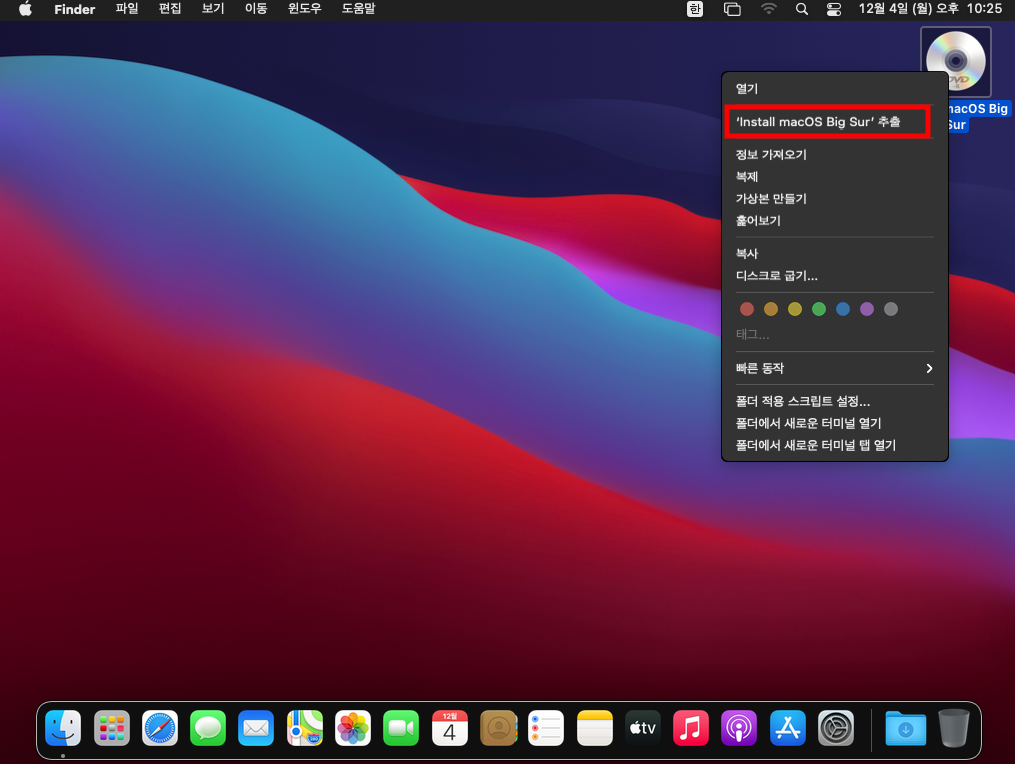1015x764 pixels.
Task: Choose 폴더에서 새로운 터미널 열기
Action: coord(834,423)
